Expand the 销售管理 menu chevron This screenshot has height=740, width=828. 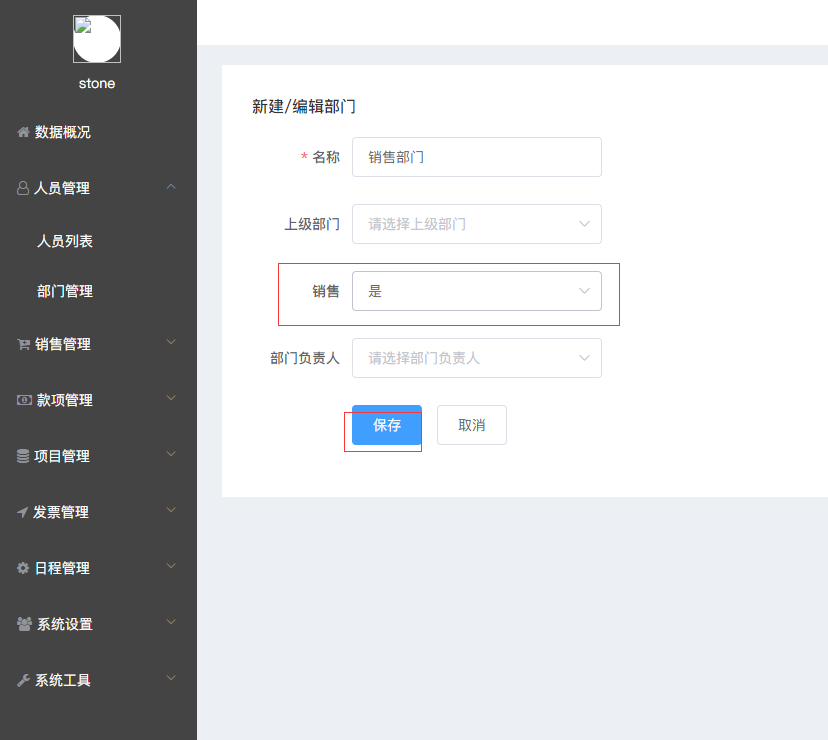point(171,342)
